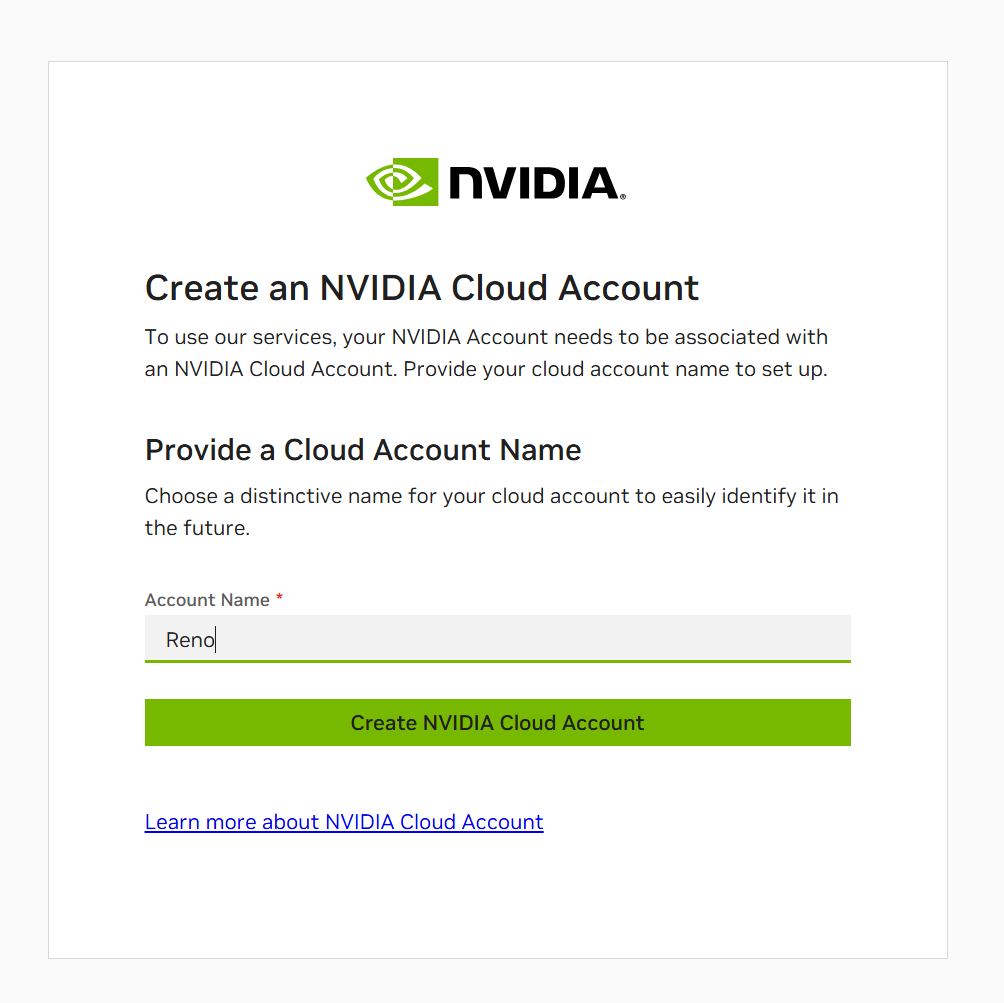
Task: Focus the Account Name input field
Action: (498, 639)
